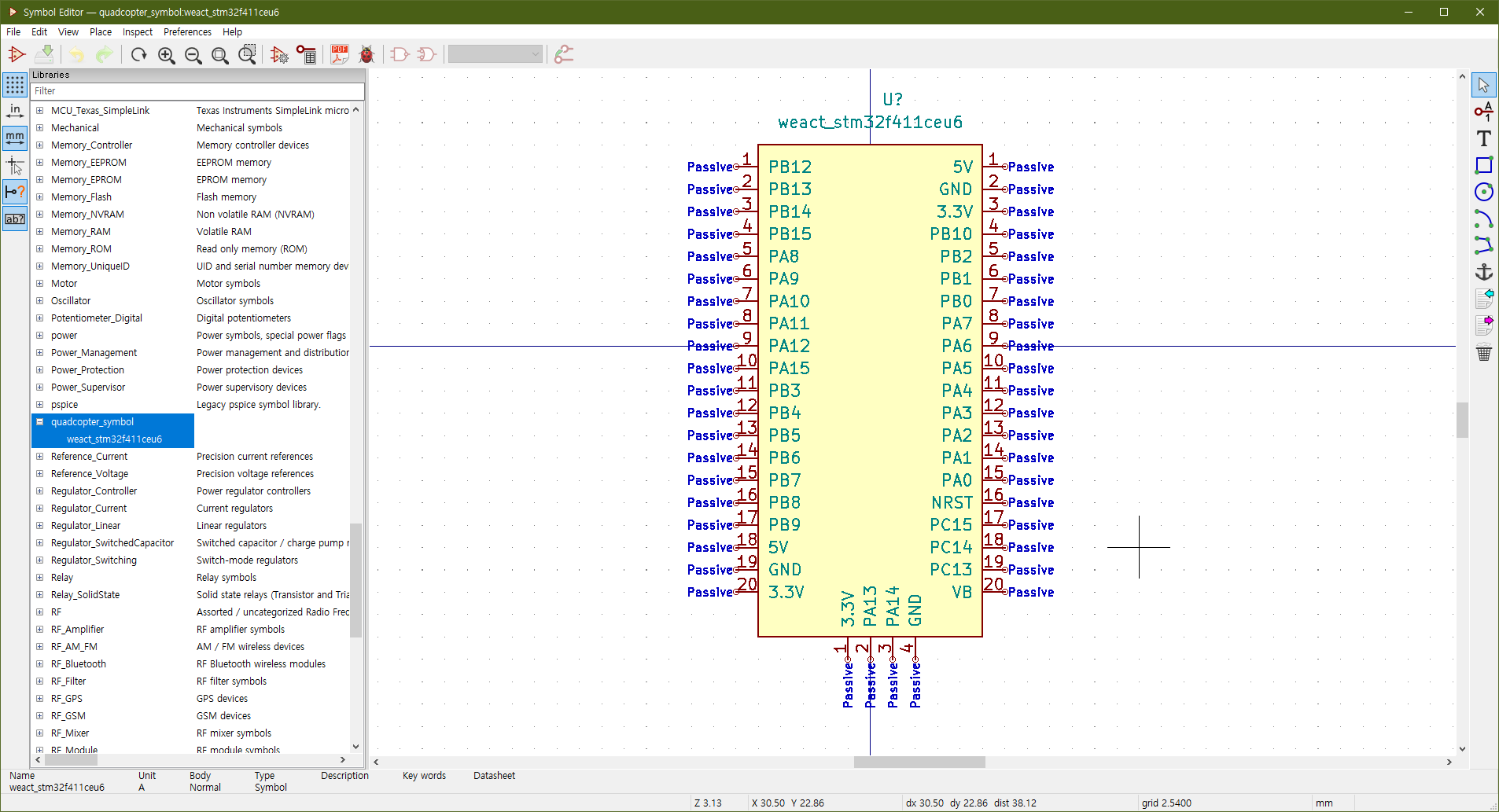Expand the power library
The height and width of the screenshot is (812, 1499).
click(39, 336)
